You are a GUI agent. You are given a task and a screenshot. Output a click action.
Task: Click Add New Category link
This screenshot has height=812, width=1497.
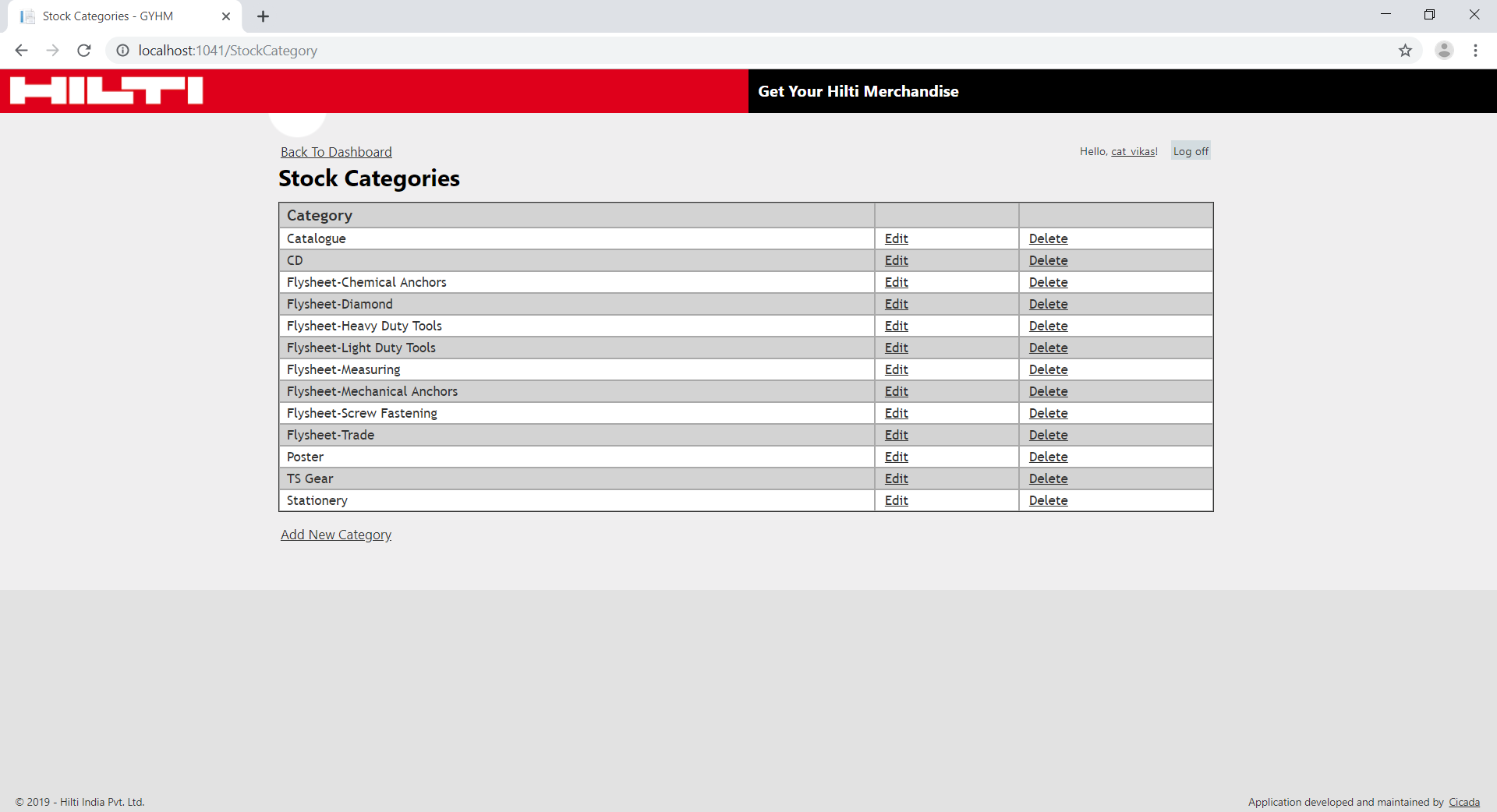tap(336, 535)
